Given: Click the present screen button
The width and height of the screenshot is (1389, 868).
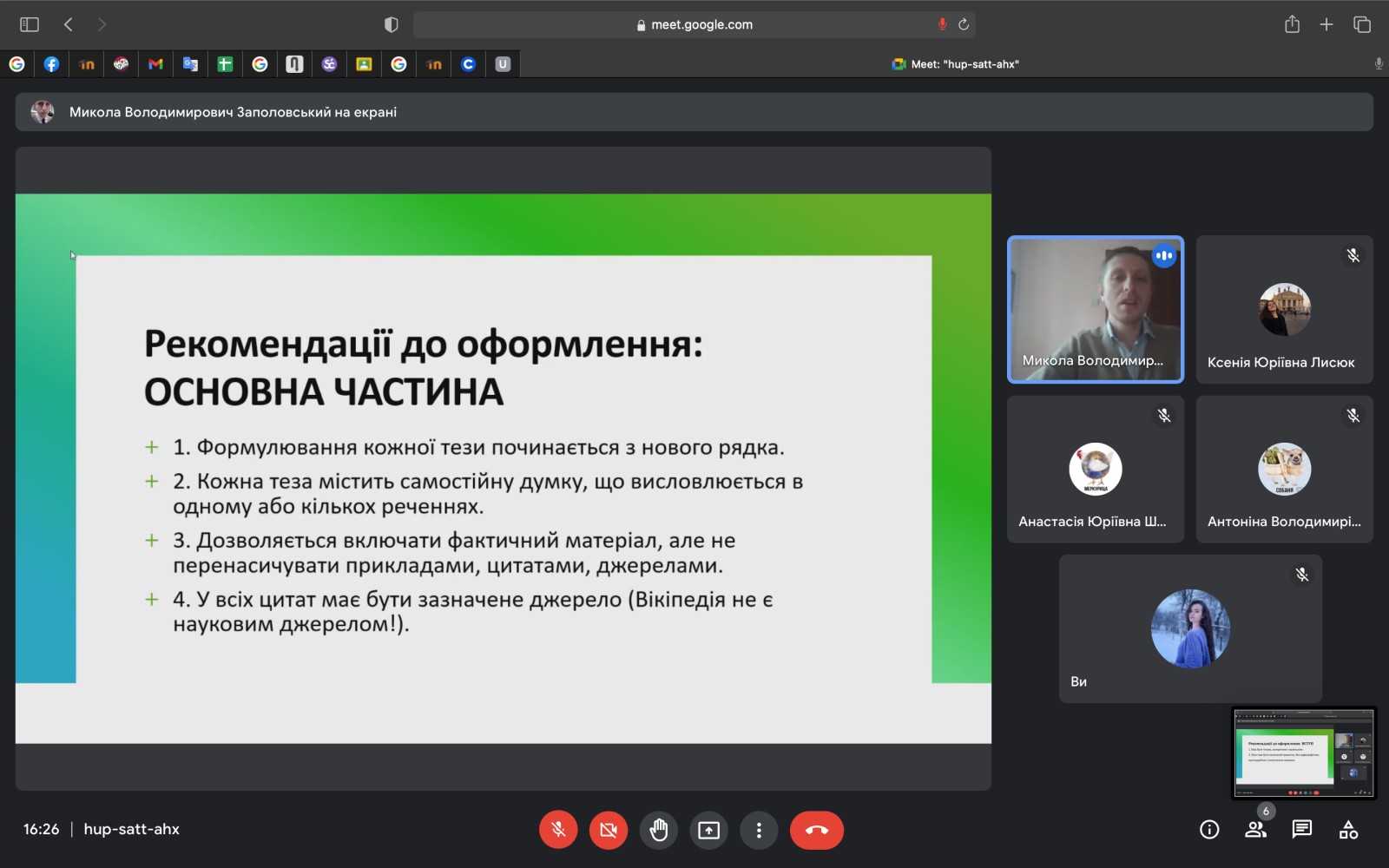Looking at the screenshot, I should [x=709, y=830].
